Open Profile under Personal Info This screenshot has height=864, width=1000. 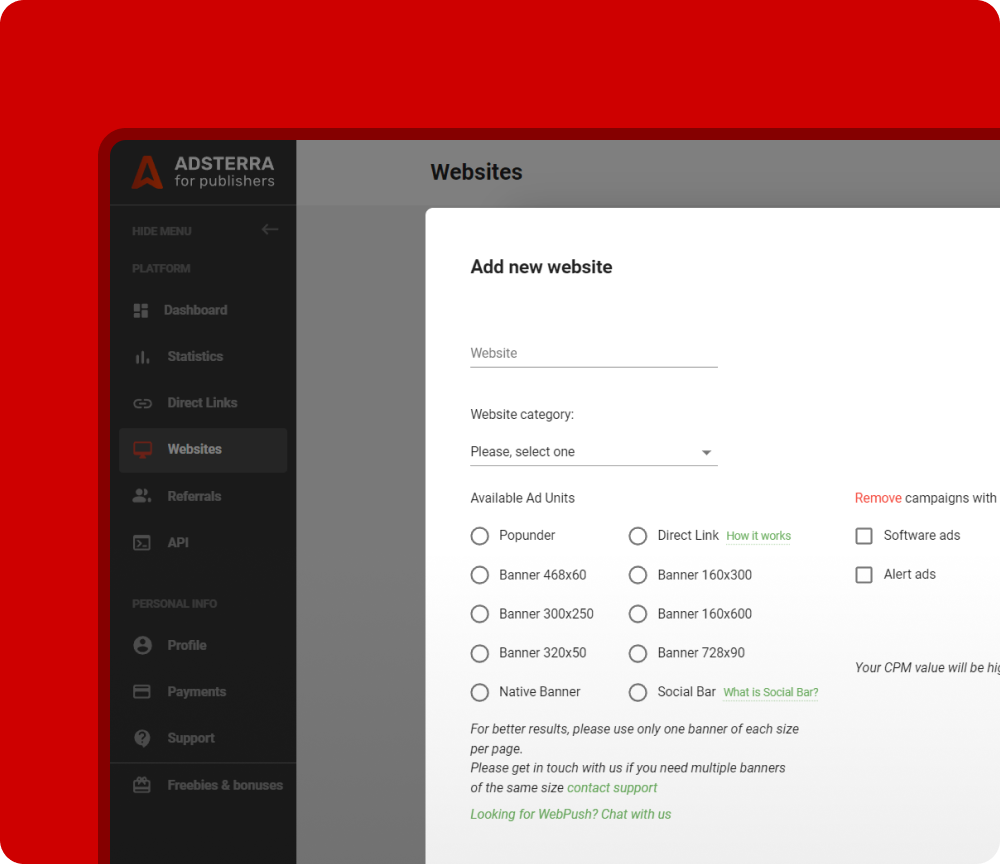click(x=187, y=645)
